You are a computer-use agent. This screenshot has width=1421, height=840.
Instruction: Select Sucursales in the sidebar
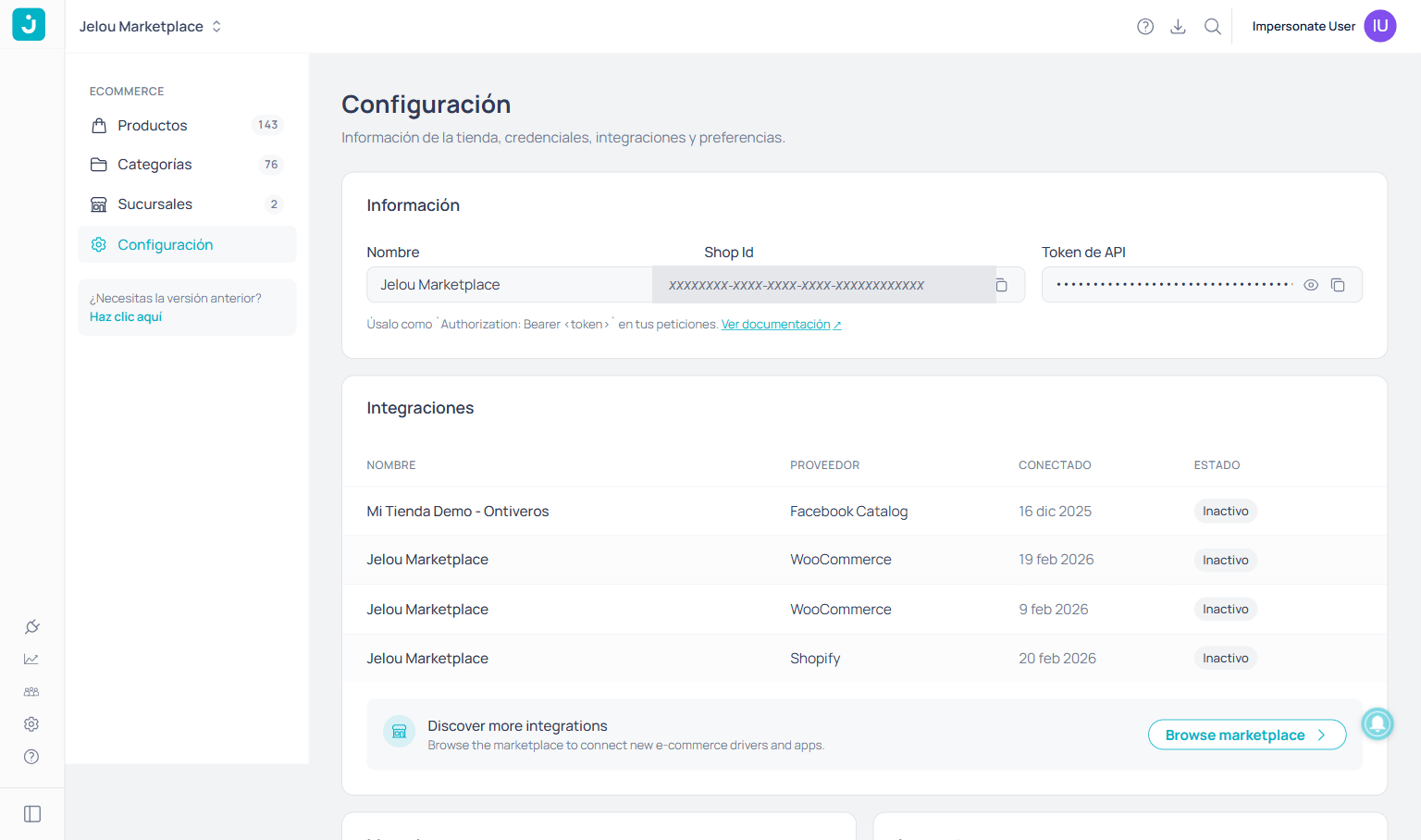coord(187,204)
